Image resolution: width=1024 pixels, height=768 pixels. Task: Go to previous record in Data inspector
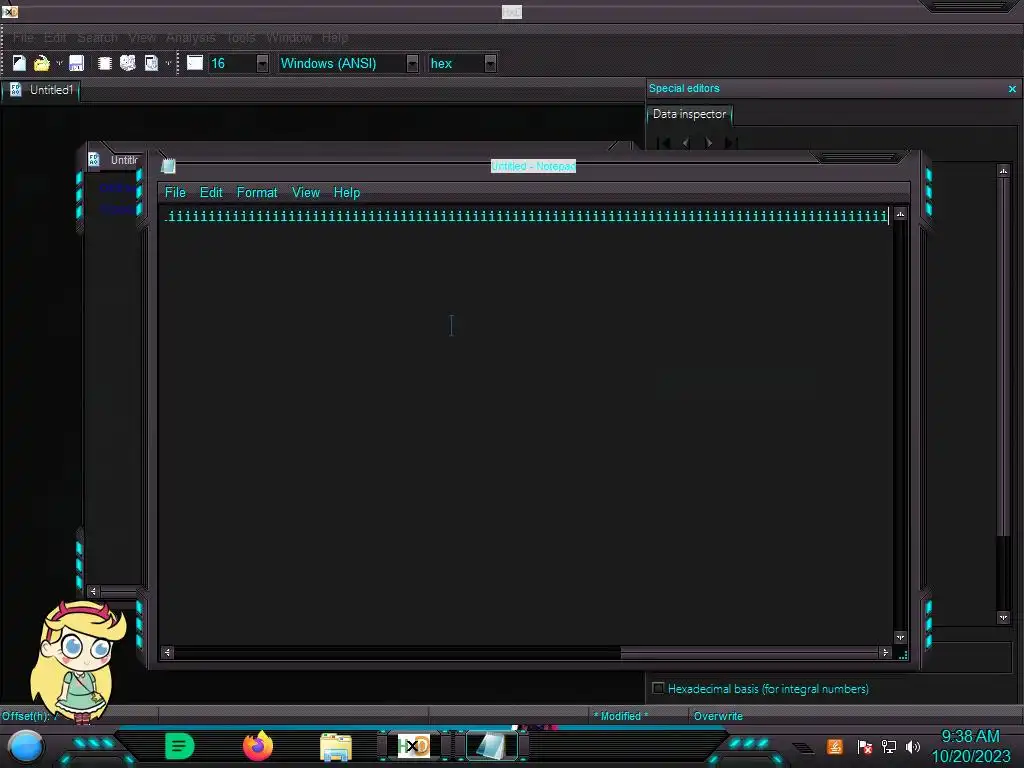[686, 142]
